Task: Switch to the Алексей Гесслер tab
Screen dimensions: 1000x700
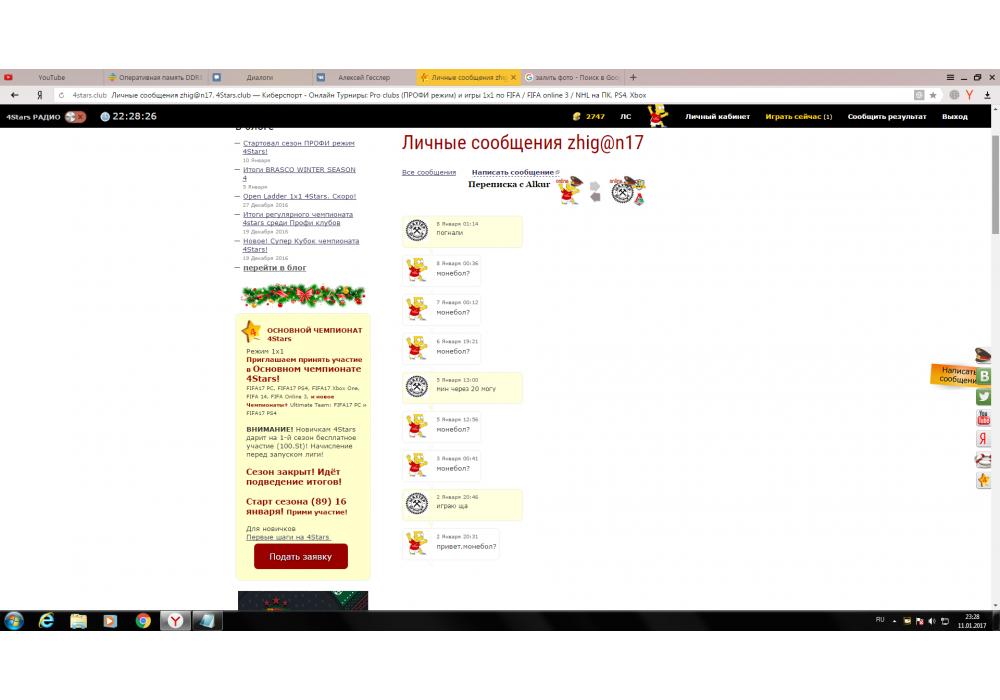Action: [x=364, y=77]
